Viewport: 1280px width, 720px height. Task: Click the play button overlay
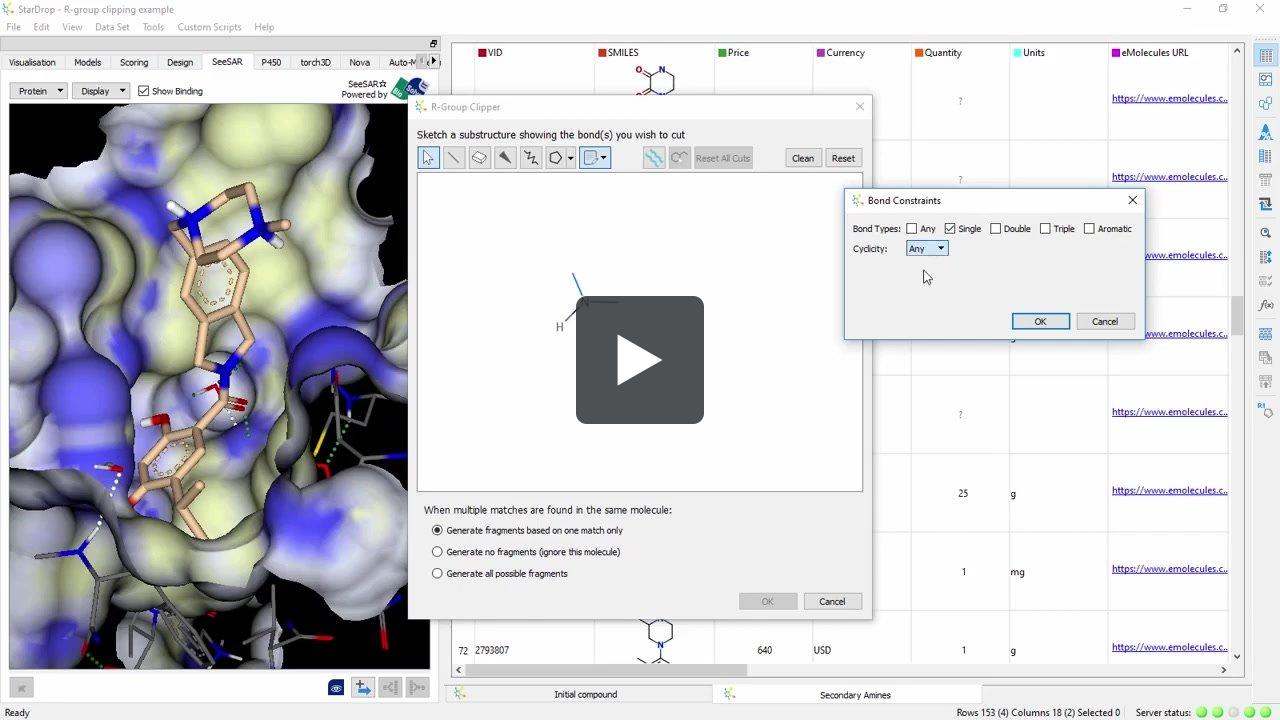coord(640,360)
